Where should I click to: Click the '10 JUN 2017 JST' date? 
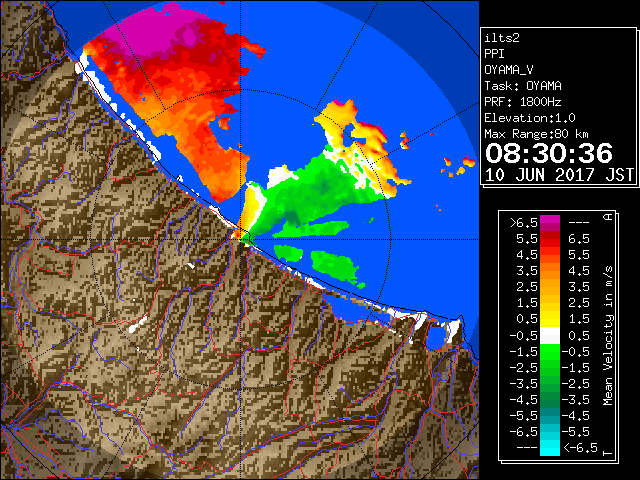point(559,175)
